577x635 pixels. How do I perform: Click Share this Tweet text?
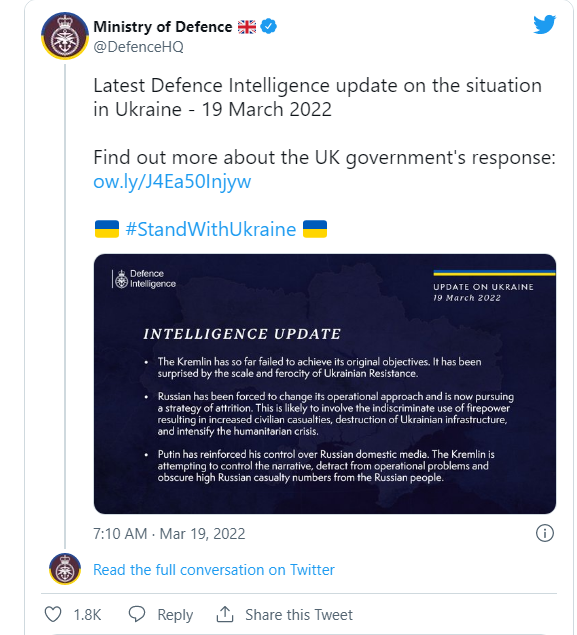pyautogui.click(x=299, y=615)
